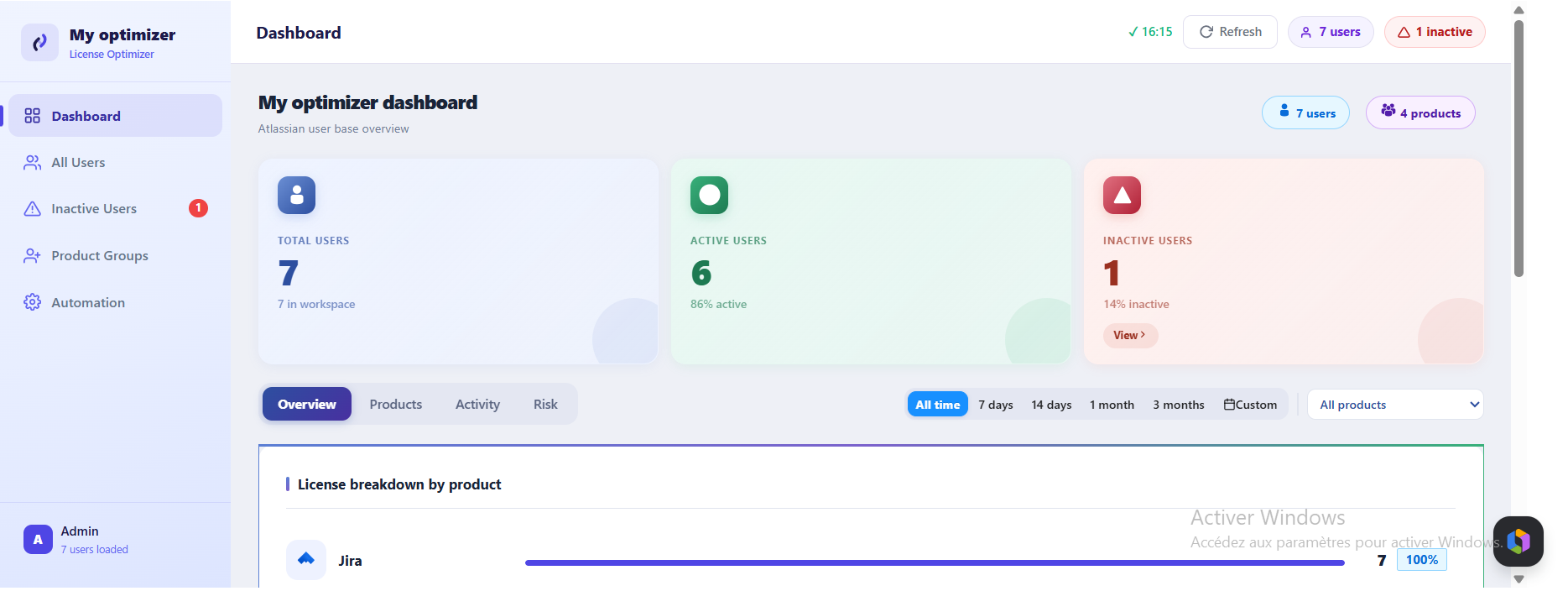Viewport: 1568px width, 591px height.
Task: Click the Admin avatar icon
Action: [x=38, y=540]
